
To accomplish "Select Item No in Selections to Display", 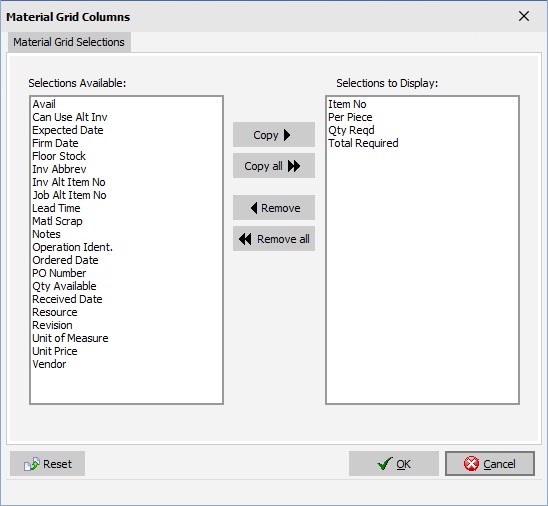I will 347,104.
